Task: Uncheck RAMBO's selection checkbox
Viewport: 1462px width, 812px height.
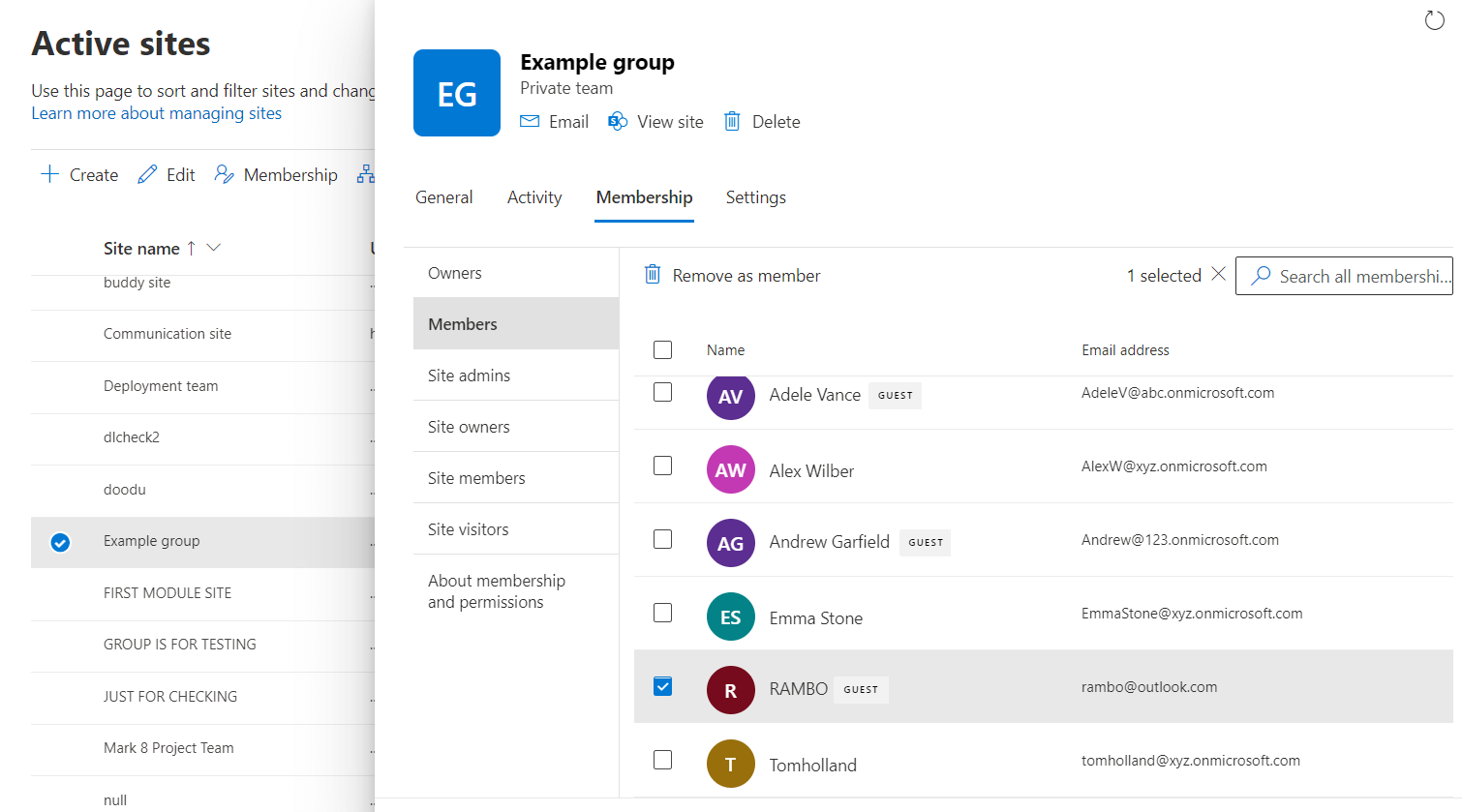Action: click(662, 686)
